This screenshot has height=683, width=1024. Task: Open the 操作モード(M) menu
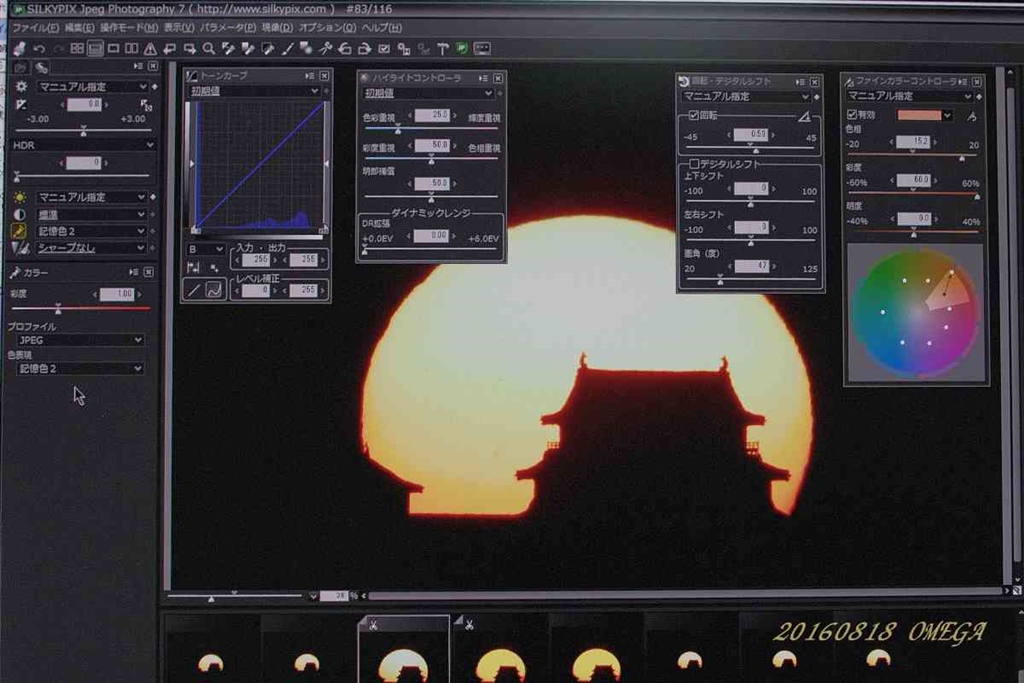tap(129, 28)
